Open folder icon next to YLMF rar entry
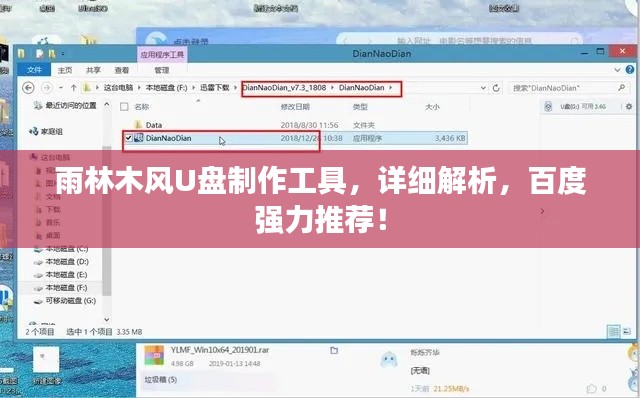640x398 pixels. [x=334, y=350]
